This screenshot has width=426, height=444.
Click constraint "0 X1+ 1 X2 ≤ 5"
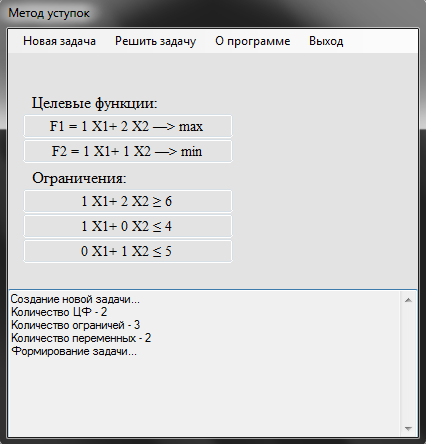click(128, 251)
